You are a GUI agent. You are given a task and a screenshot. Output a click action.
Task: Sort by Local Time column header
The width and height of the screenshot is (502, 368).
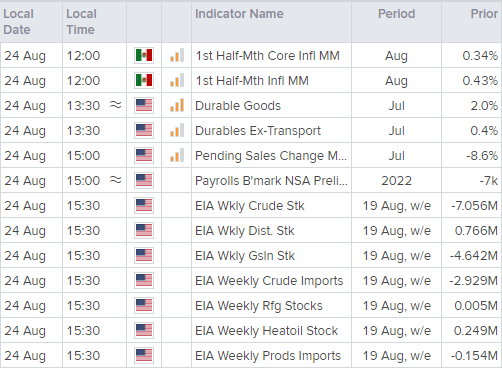[81, 22]
